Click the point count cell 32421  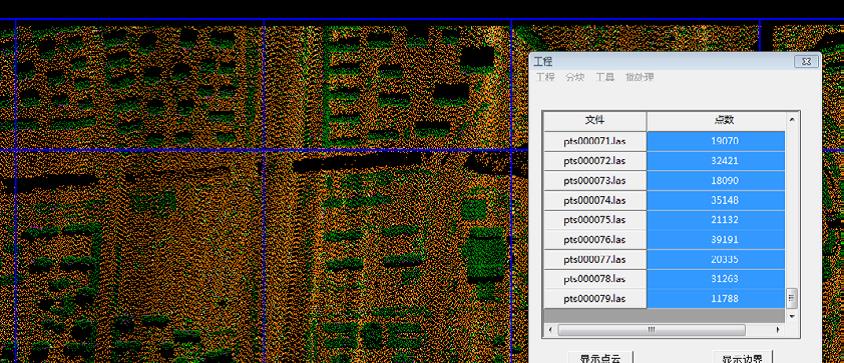pyautogui.click(x=716, y=161)
